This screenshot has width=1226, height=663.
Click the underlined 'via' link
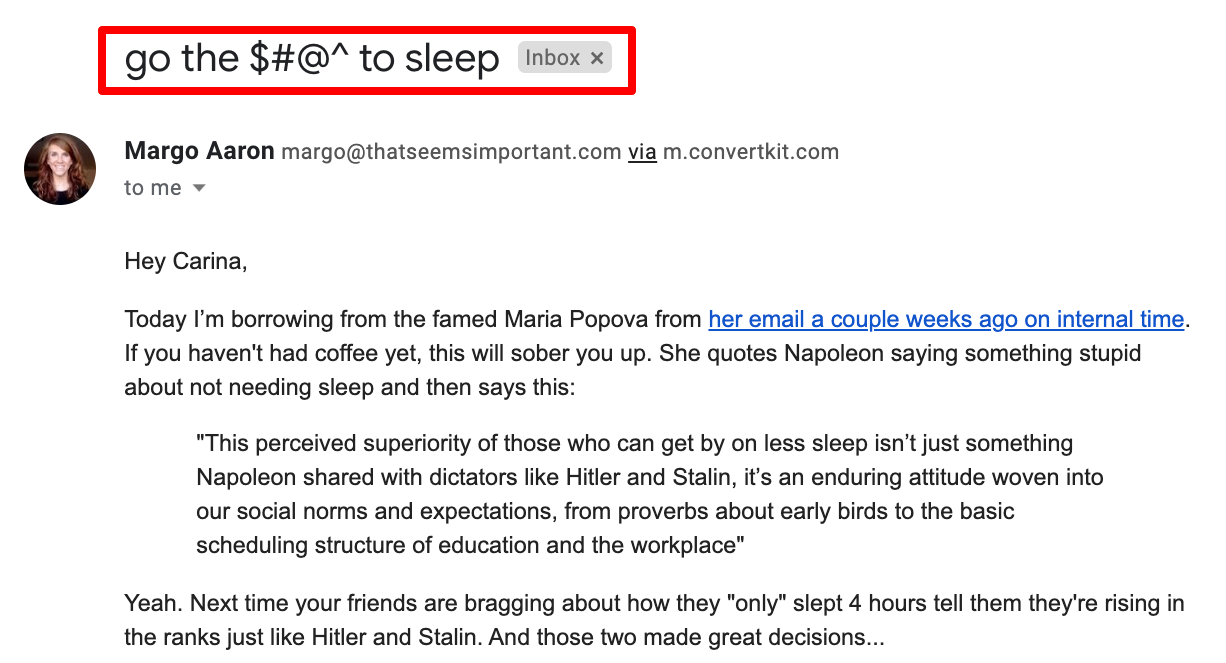click(x=642, y=153)
